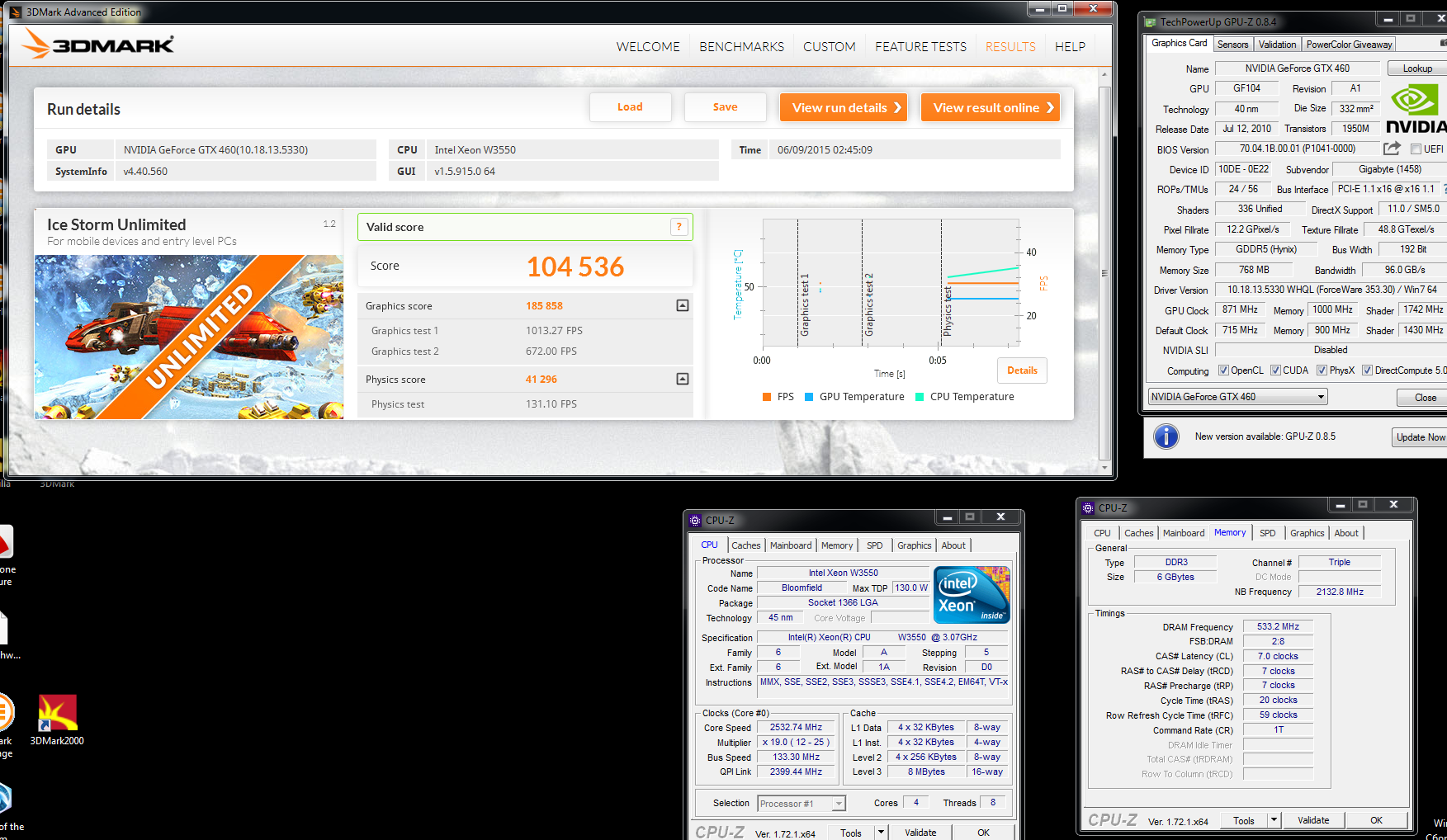The height and width of the screenshot is (840, 1447).
Task: Go to the WELCOME tab in 3DMark
Action: [648, 47]
